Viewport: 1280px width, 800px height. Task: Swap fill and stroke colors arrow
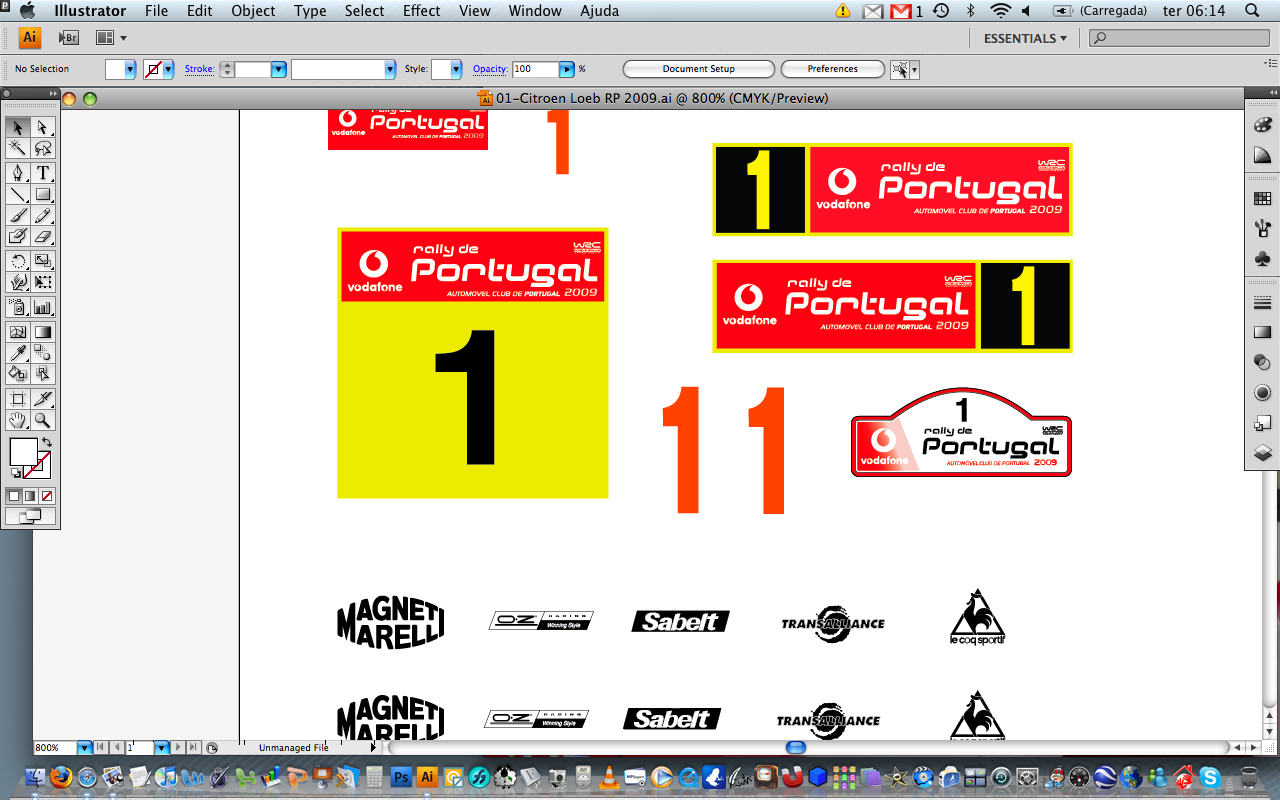[47, 442]
